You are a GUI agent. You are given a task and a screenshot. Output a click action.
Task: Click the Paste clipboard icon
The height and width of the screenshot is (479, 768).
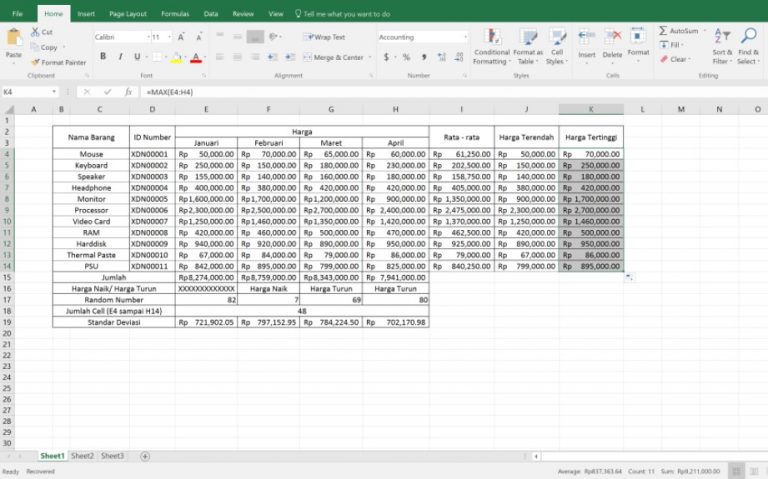(x=14, y=38)
